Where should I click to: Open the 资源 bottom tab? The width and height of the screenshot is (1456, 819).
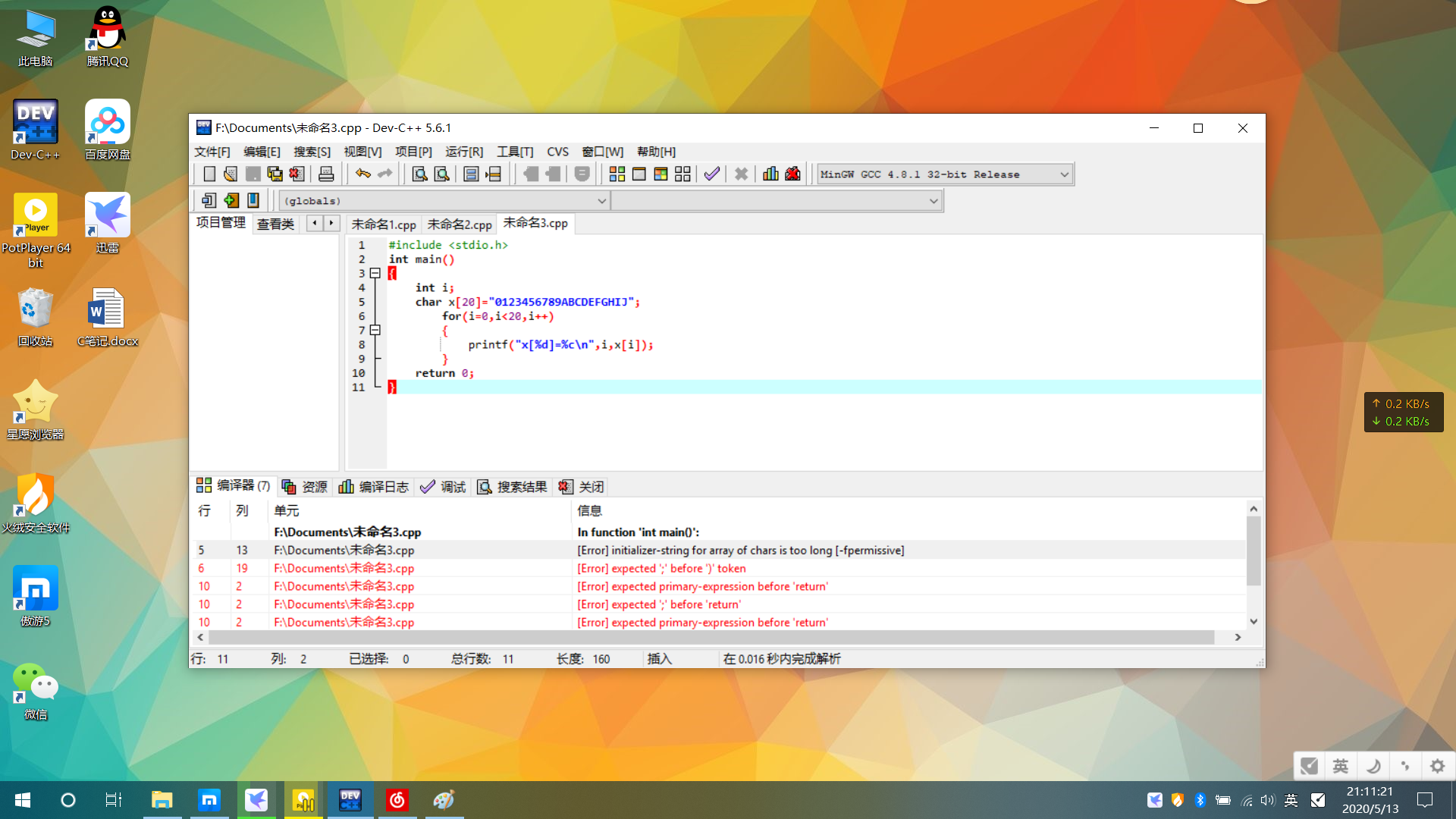[305, 487]
